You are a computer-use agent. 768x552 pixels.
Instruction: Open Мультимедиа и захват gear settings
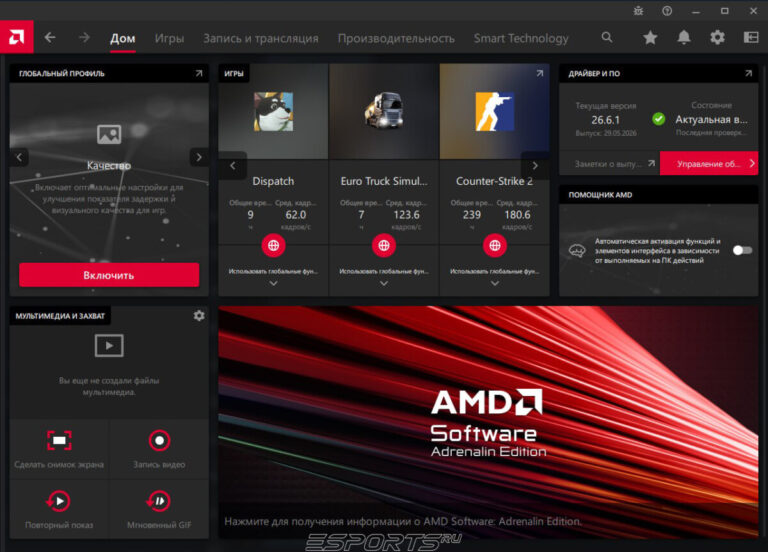tap(199, 315)
